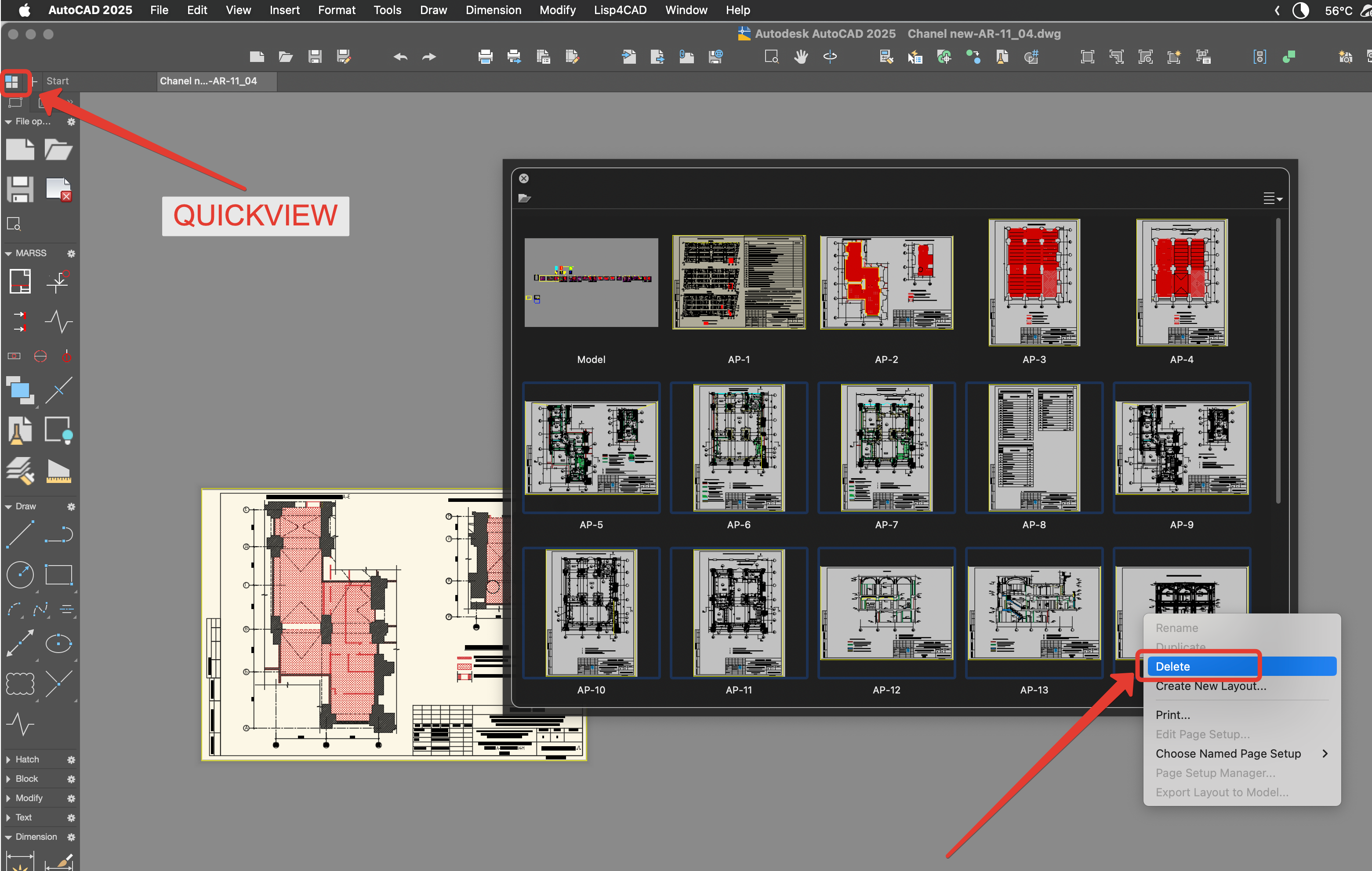The height and width of the screenshot is (871, 1372).
Task: Expand the Modify panel
Action: (x=8, y=798)
